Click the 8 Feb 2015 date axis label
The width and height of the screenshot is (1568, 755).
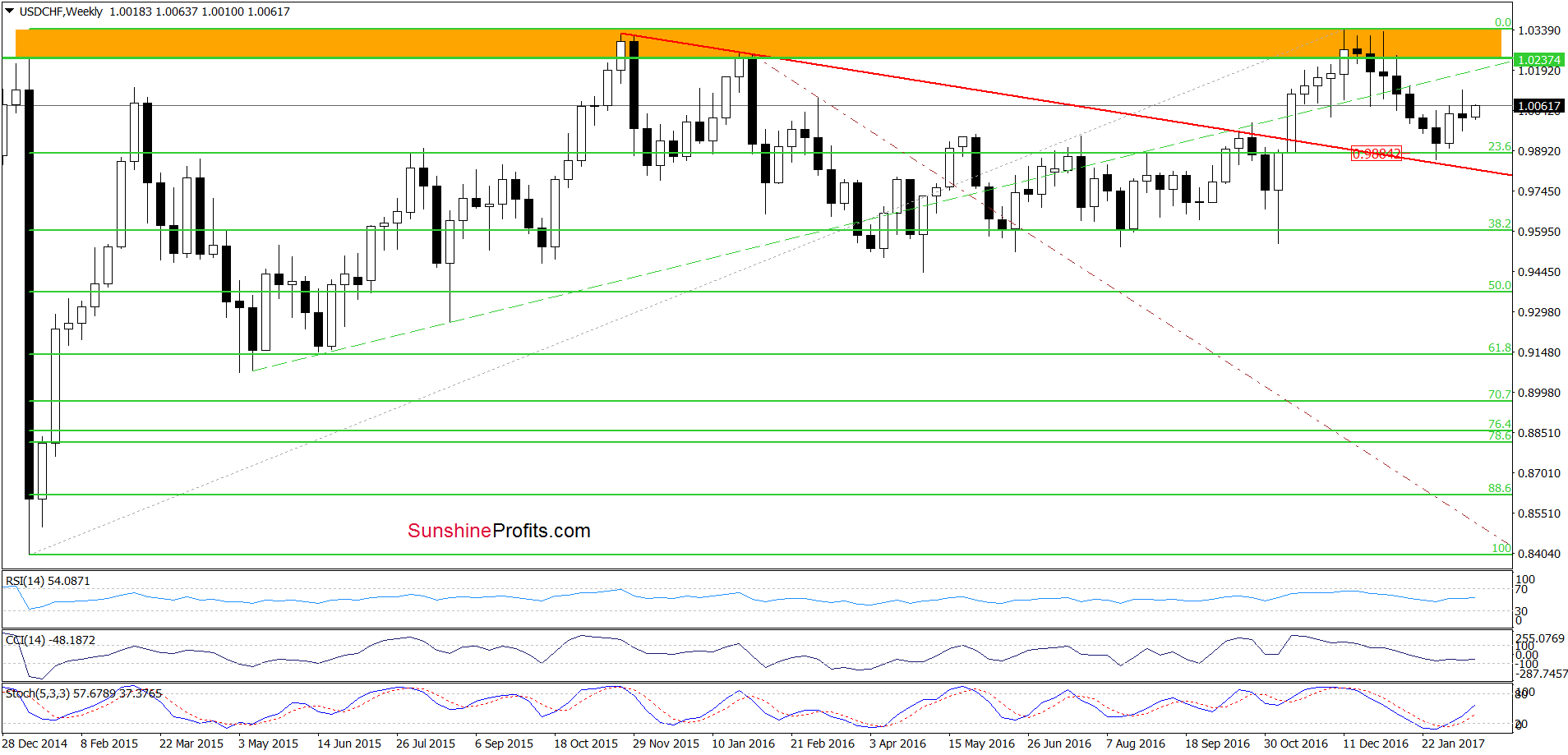(109, 743)
